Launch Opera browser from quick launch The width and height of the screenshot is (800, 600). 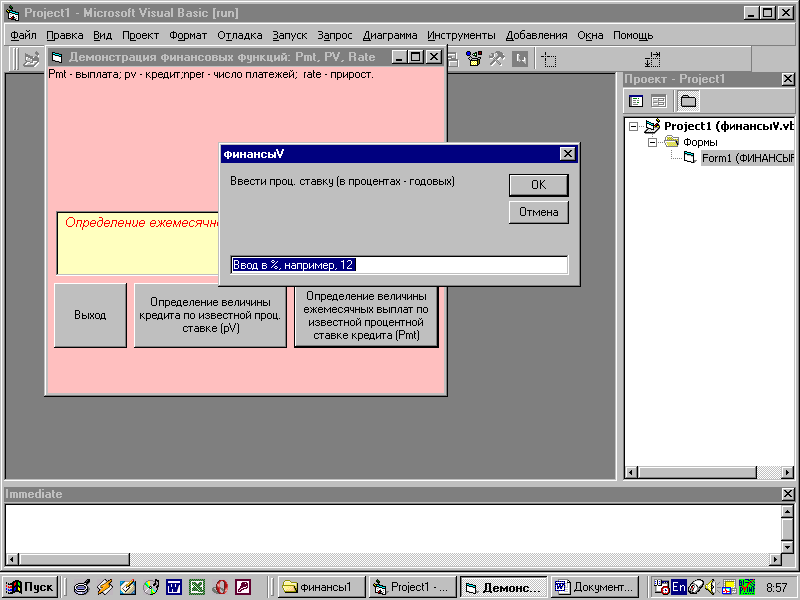[220, 587]
